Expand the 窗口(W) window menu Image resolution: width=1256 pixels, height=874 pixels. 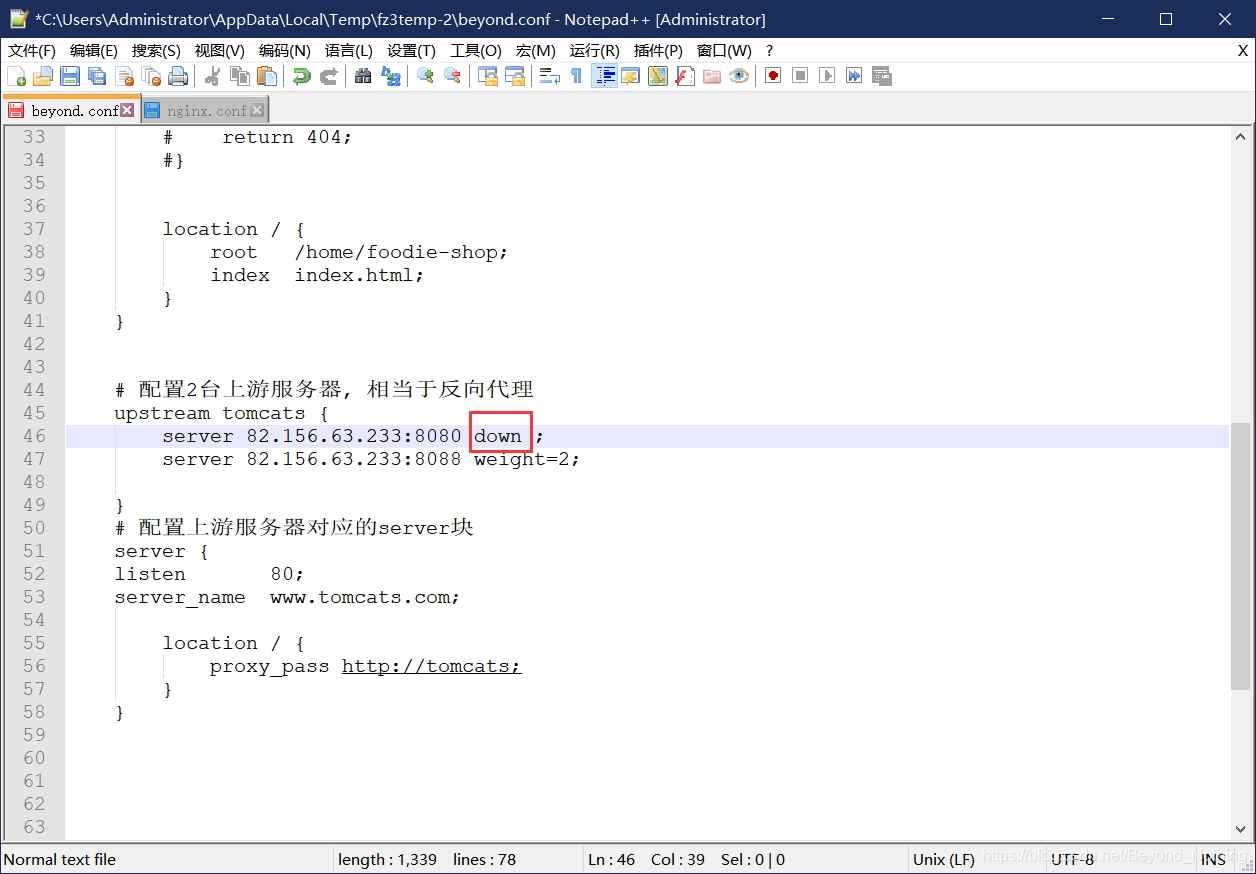pos(724,50)
